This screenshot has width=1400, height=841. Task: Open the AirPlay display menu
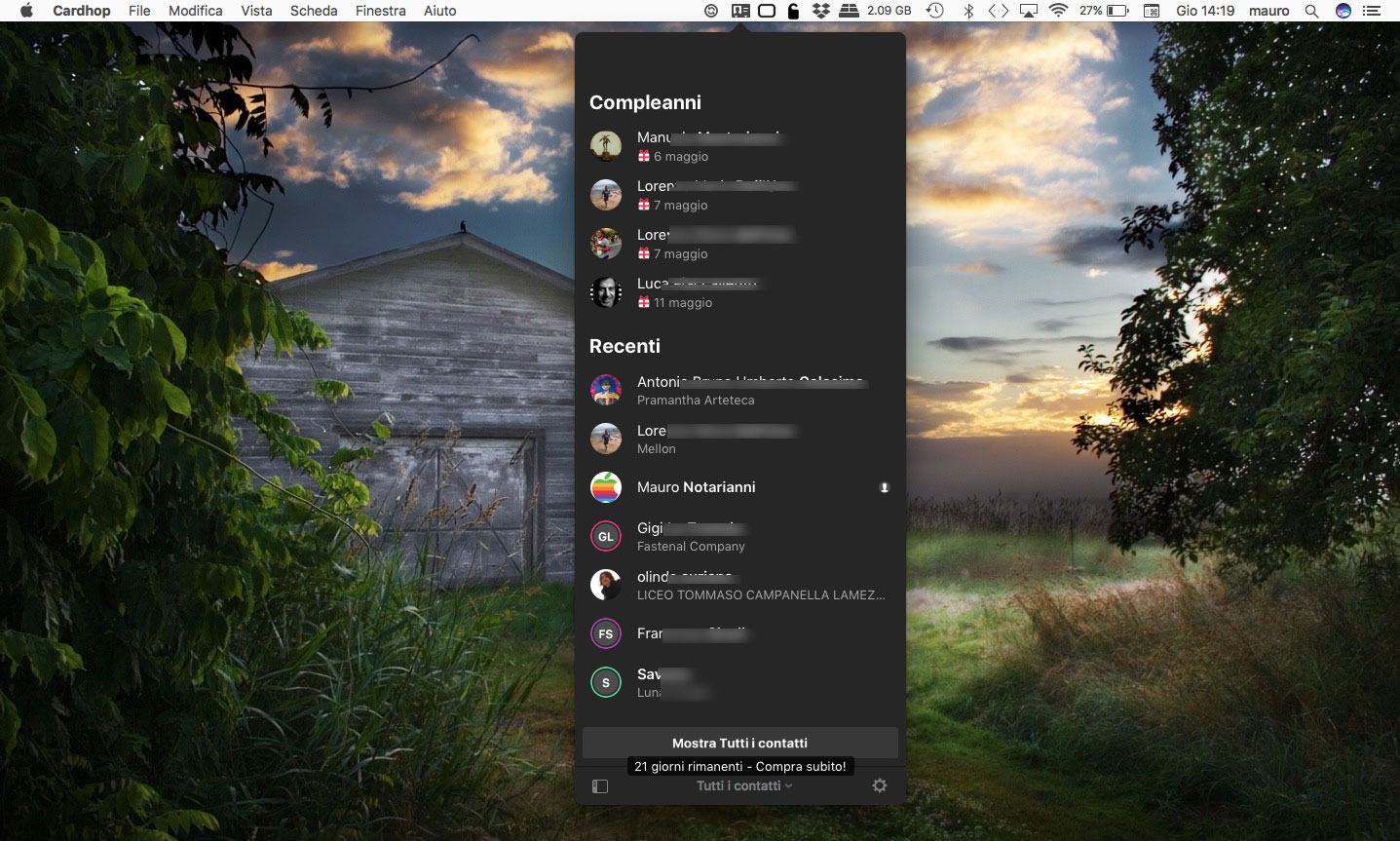[1029, 11]
